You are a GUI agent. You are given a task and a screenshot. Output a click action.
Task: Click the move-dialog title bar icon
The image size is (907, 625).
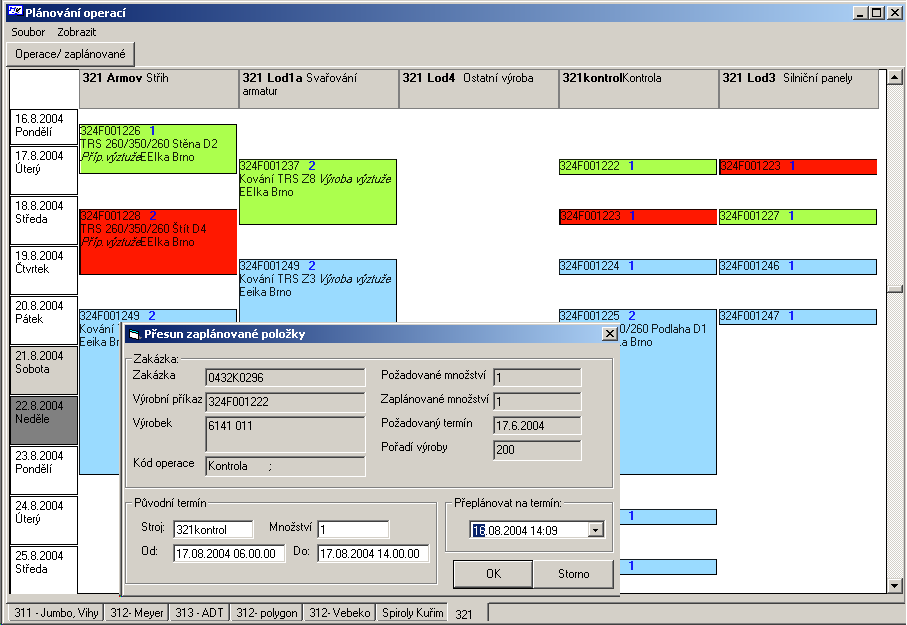[134, 334]
